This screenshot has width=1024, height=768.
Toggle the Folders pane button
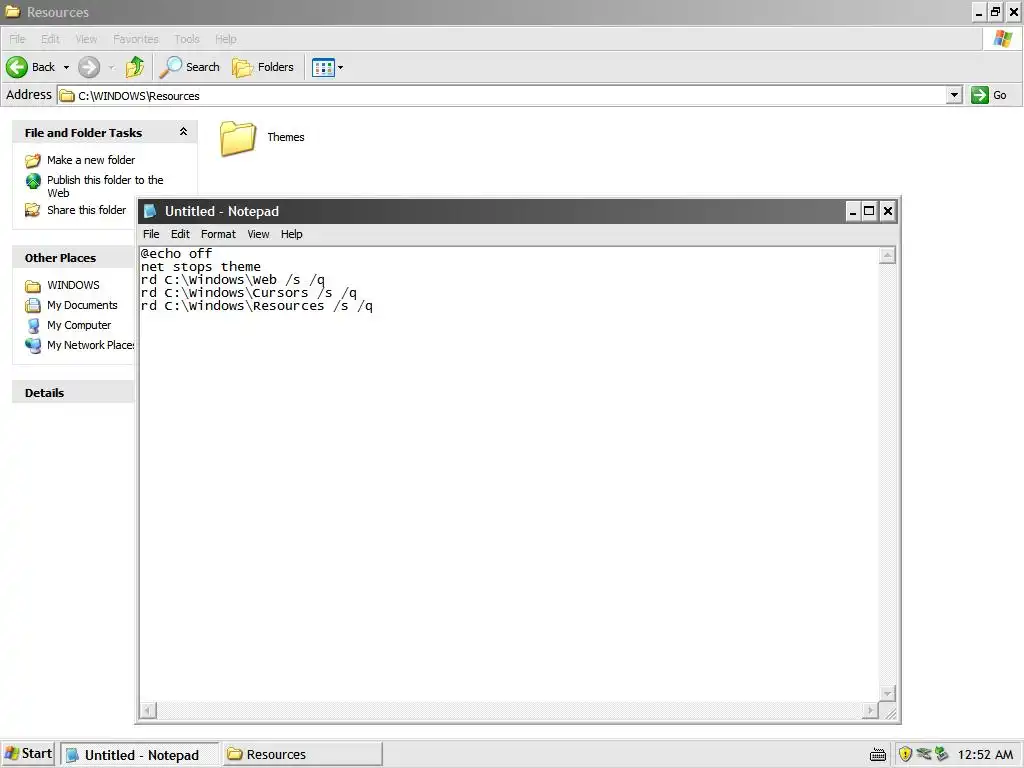point(263,67)
